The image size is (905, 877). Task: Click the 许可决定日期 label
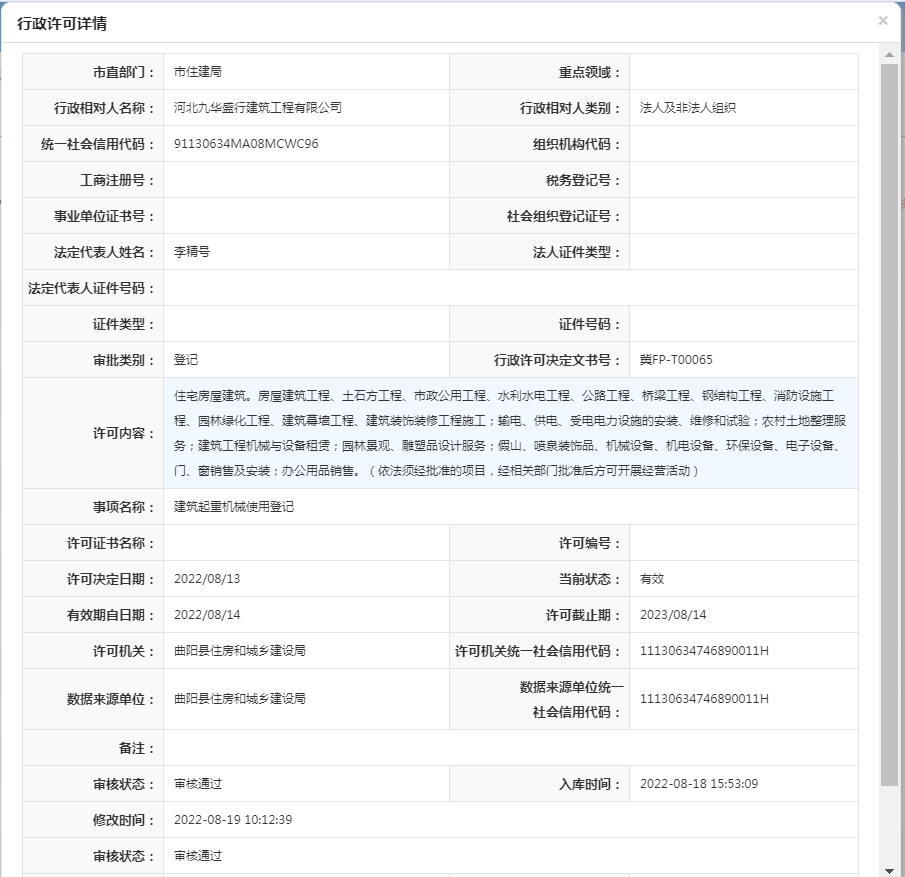pyautogui.click(x=111, y=579)
